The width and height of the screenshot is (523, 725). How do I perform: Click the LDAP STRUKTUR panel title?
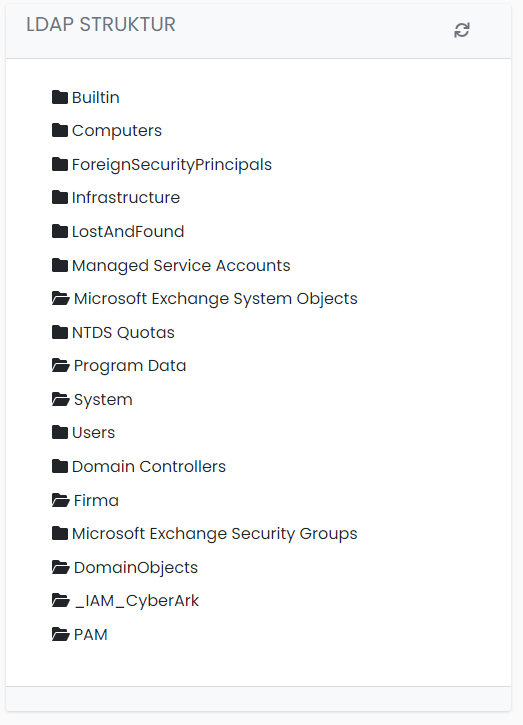[101, 25]
